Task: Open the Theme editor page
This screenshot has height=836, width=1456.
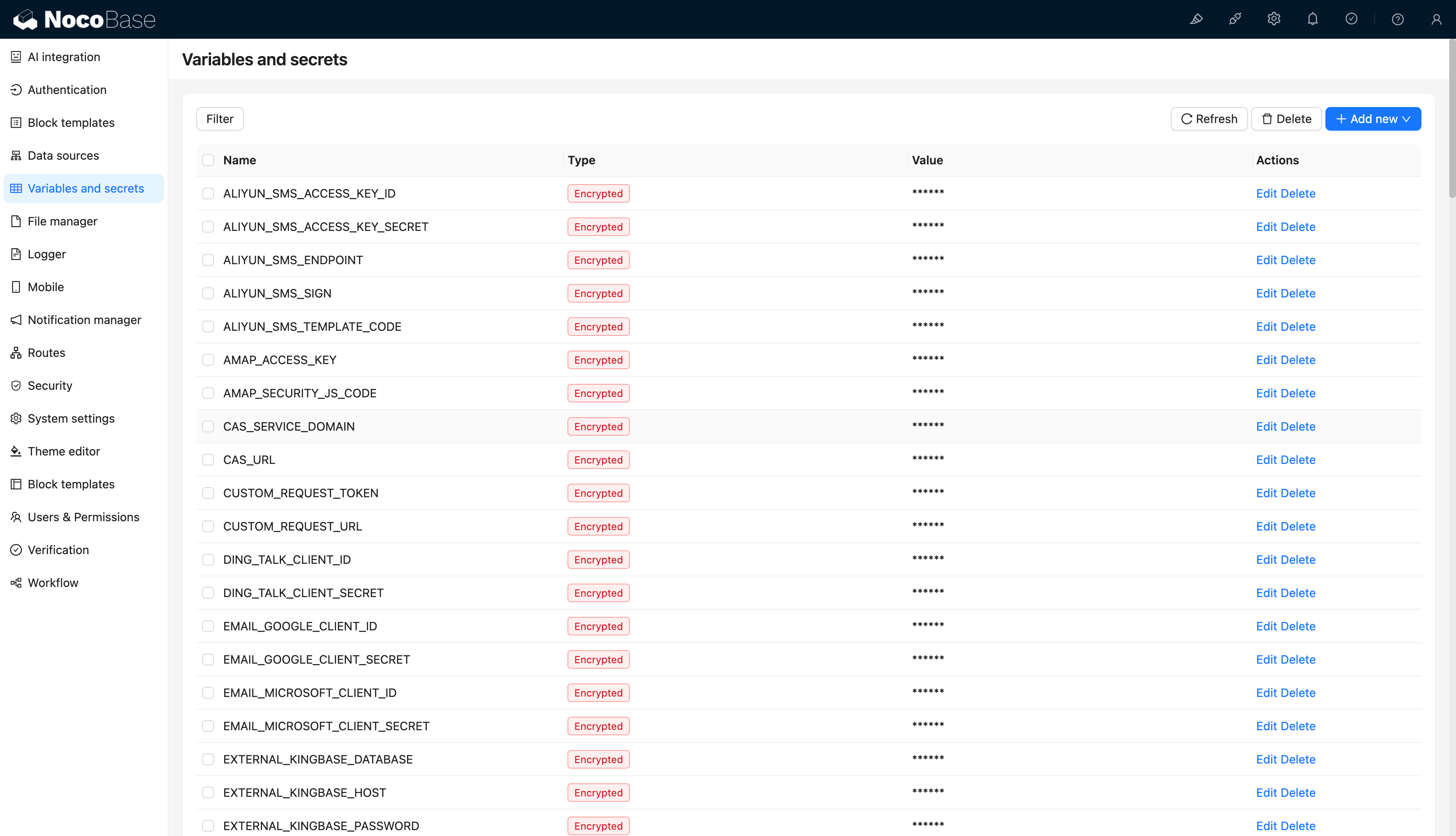Action: pos(84,451)
